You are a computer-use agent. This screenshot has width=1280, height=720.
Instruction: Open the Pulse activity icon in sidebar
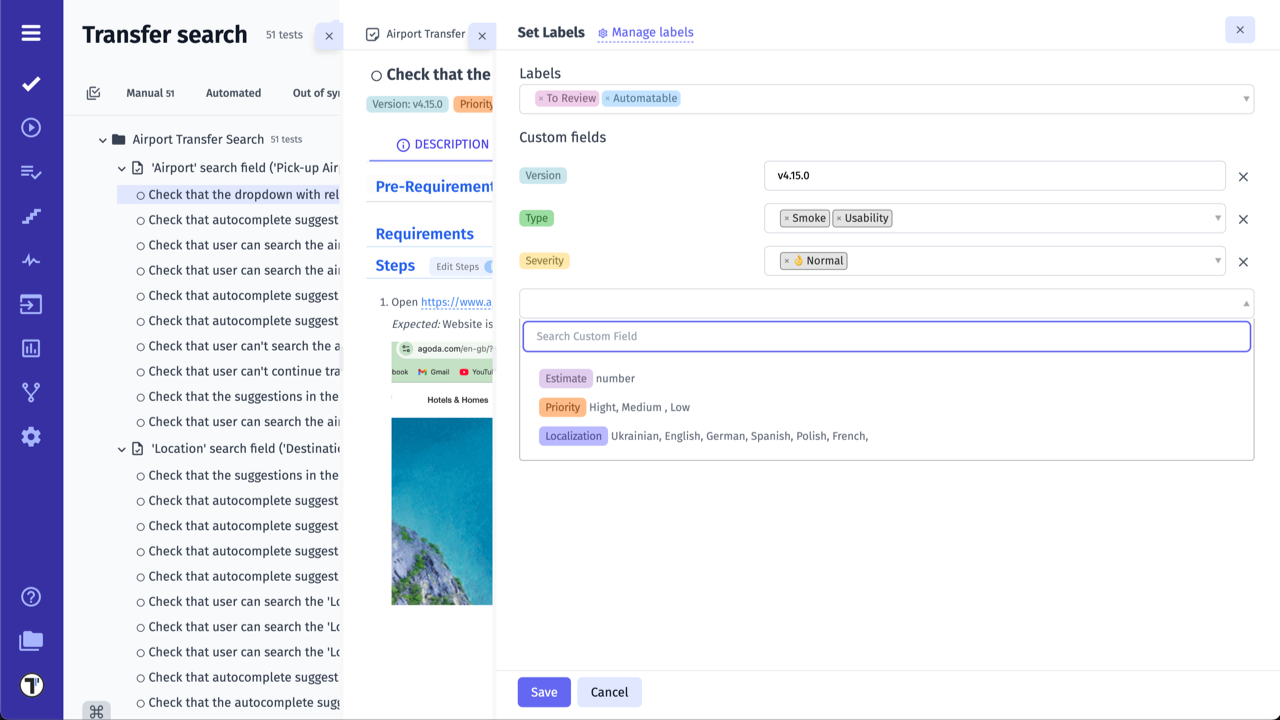tap(31, 261)
